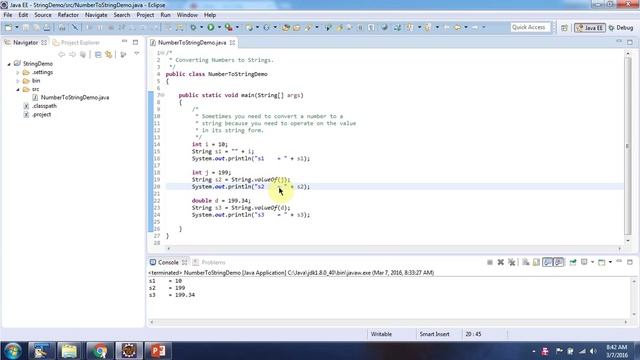Image resolution: width=640 pixels, height=360 pixels.
Task: Open Navigator View Menu triangle
Action: click(x=137, y=53)
